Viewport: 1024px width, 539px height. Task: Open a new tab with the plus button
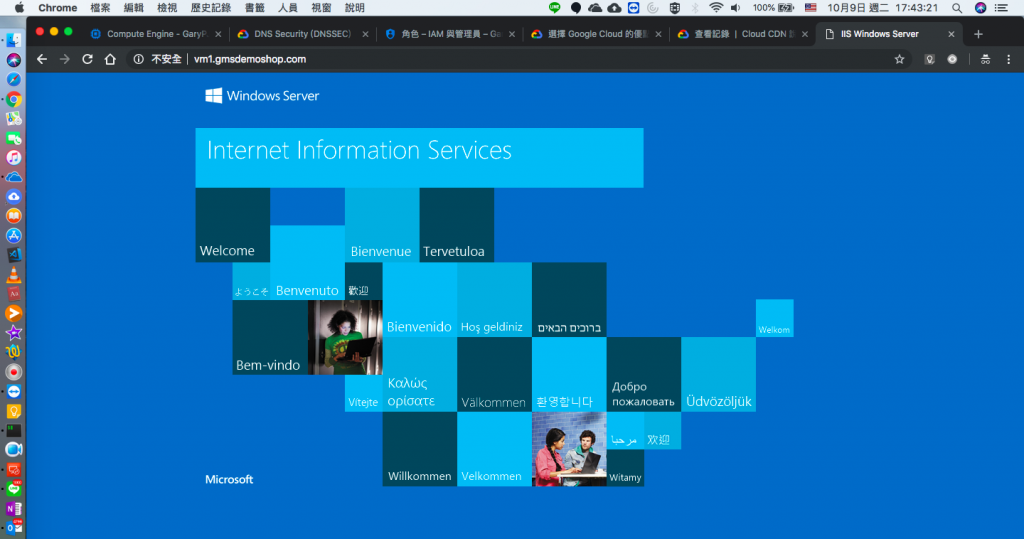(978, 34)
